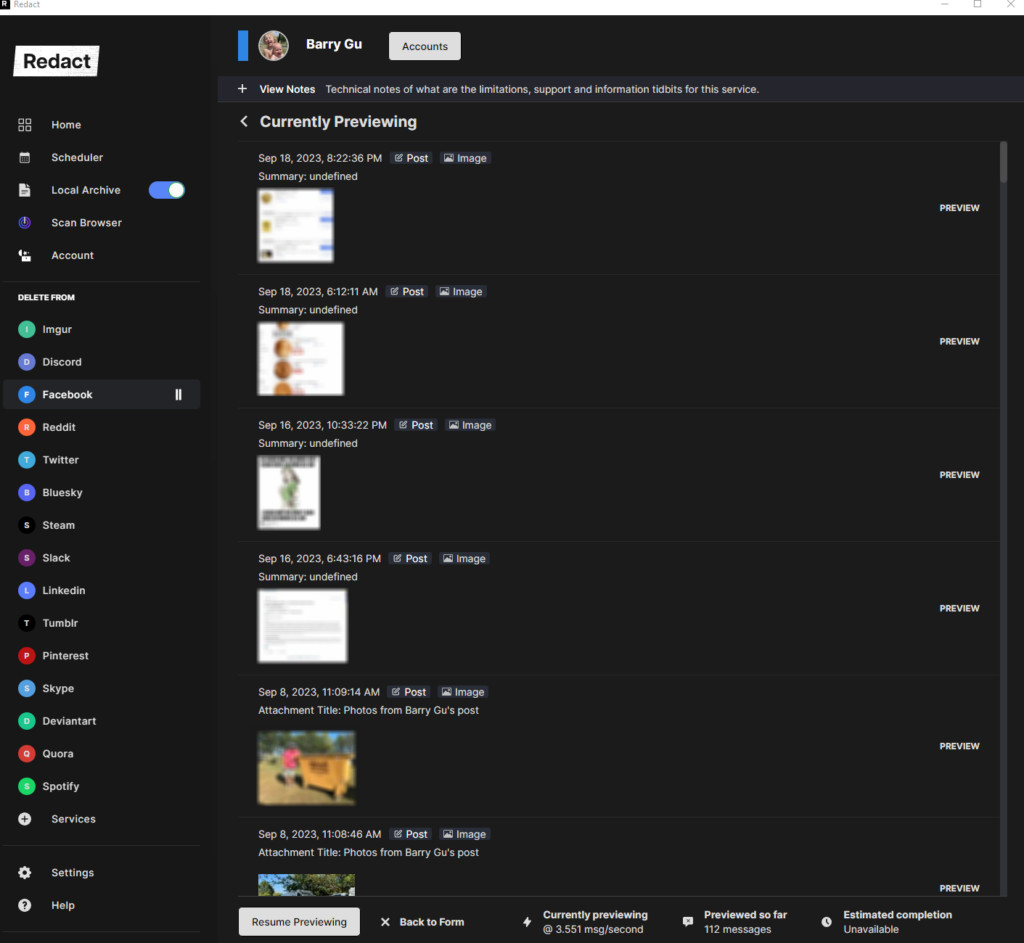The width and height of the screenshot is (1024, 943).
Task: Click the 'Previewed so far 112 messages' status
Action: pyautogui.click(x=735, y=921)
